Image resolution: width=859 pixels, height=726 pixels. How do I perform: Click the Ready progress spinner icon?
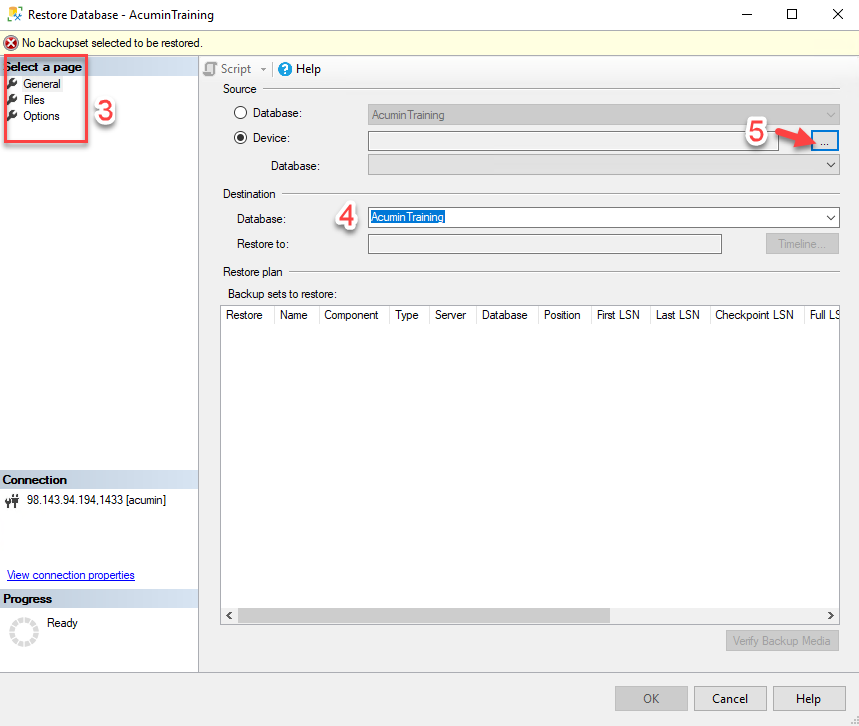pyautogui.click(x=24, y=632)
